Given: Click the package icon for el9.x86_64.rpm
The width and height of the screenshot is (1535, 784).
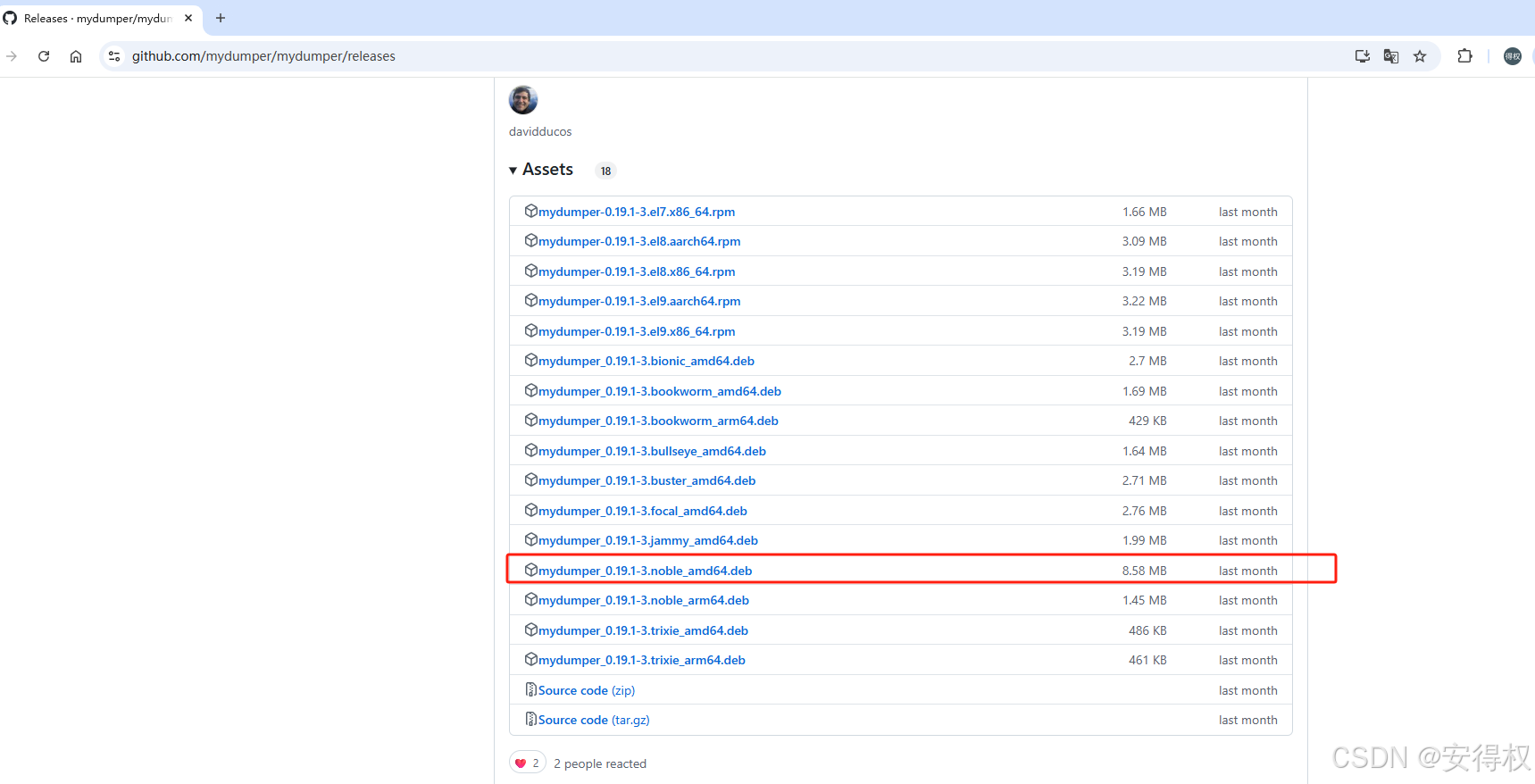Looking at the screenshot, I should tap(530, 330).
